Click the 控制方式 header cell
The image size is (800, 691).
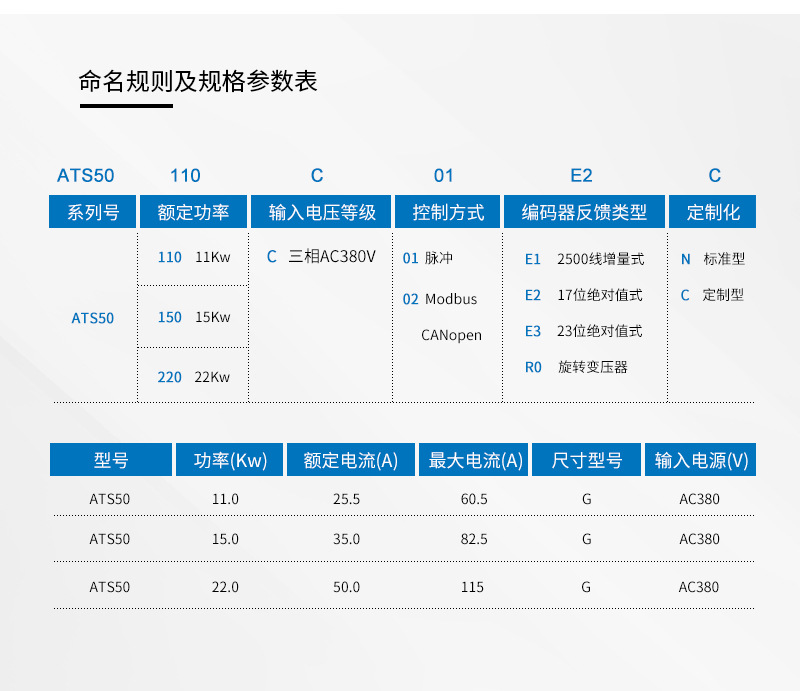click(x=448, y=212)
